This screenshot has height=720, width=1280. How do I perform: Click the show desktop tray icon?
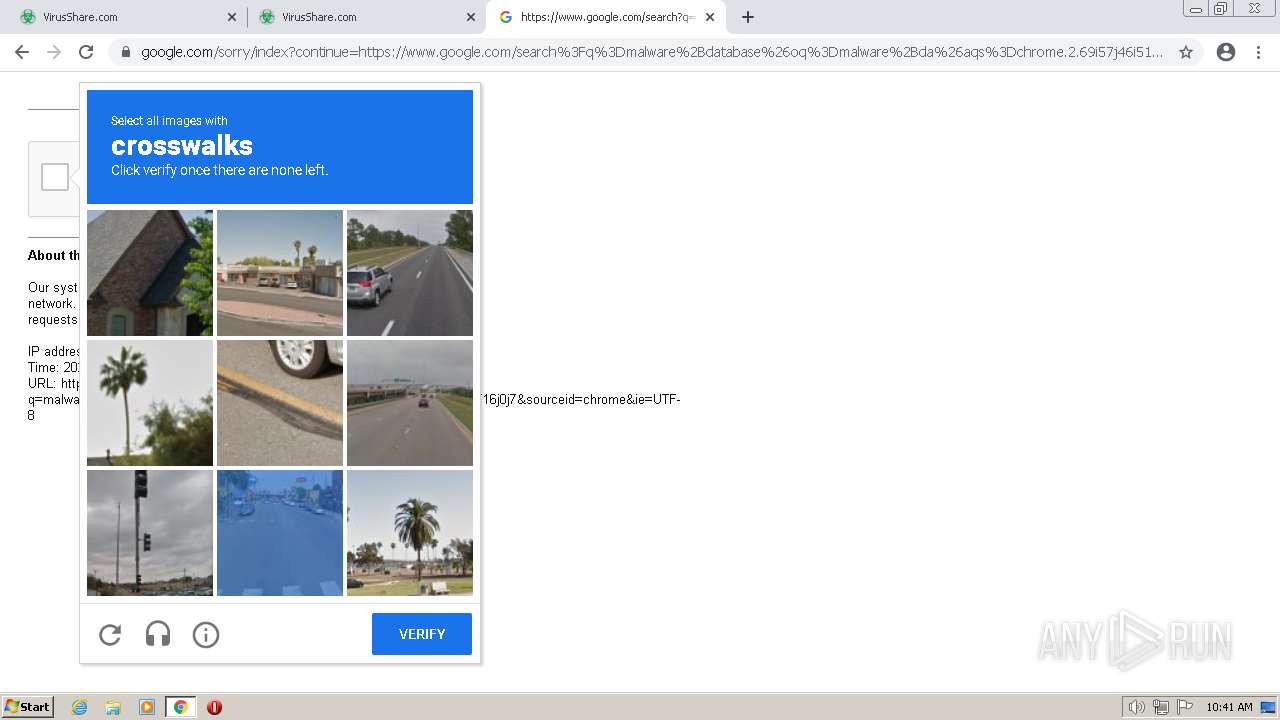1269,707
